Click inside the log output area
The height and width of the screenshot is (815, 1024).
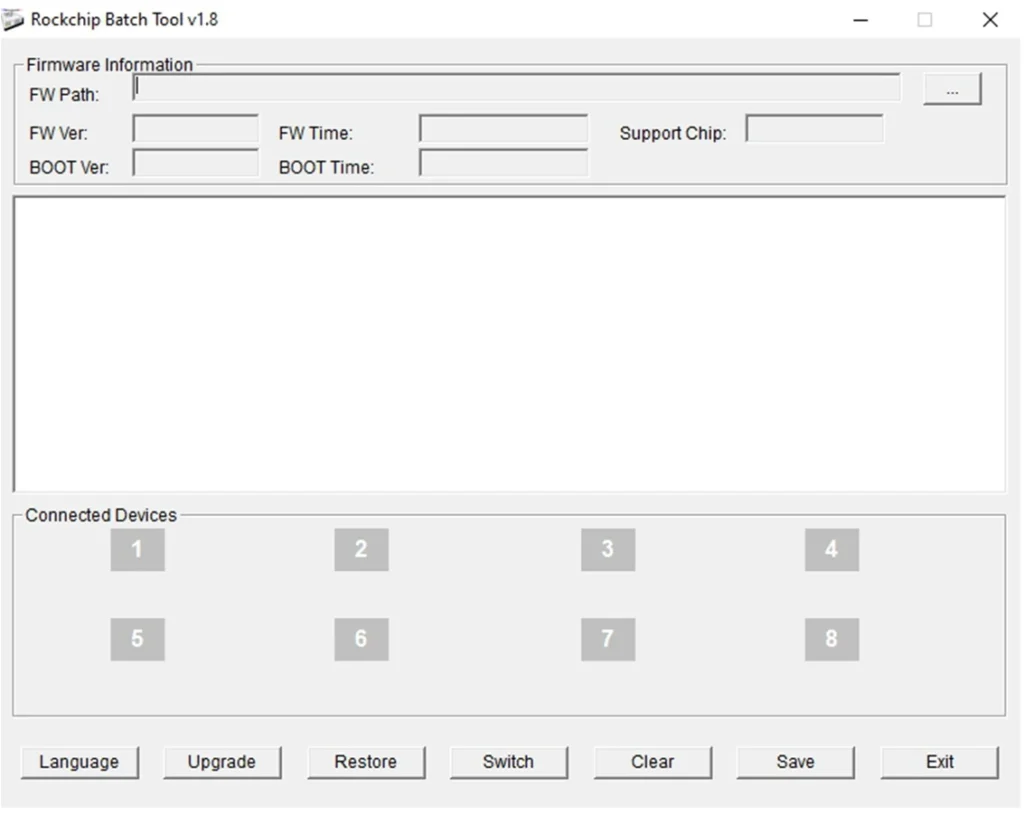(509, 344)
